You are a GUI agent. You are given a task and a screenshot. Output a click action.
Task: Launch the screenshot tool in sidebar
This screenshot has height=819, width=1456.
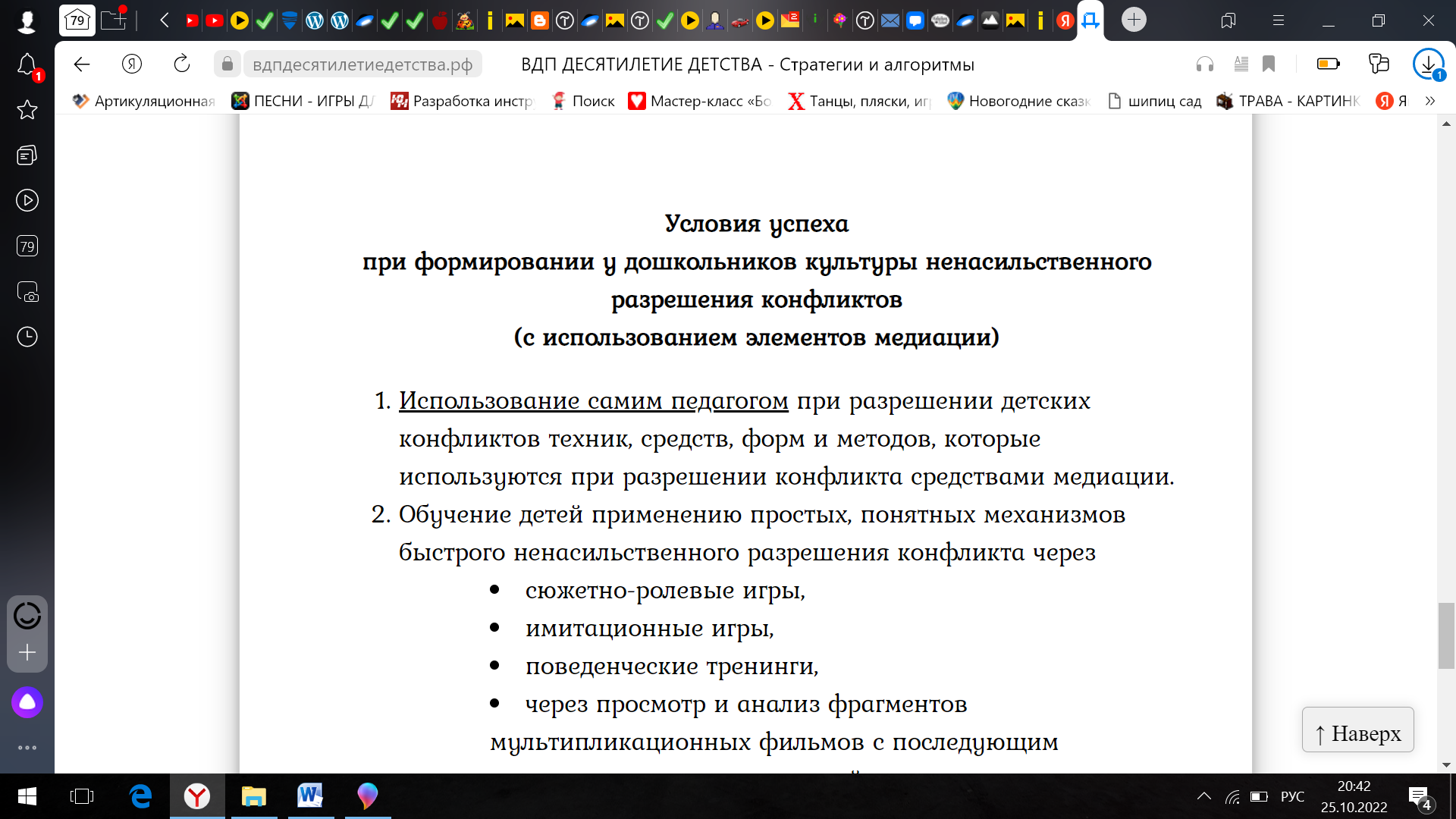pyautogui.click(x=27, y=292)
